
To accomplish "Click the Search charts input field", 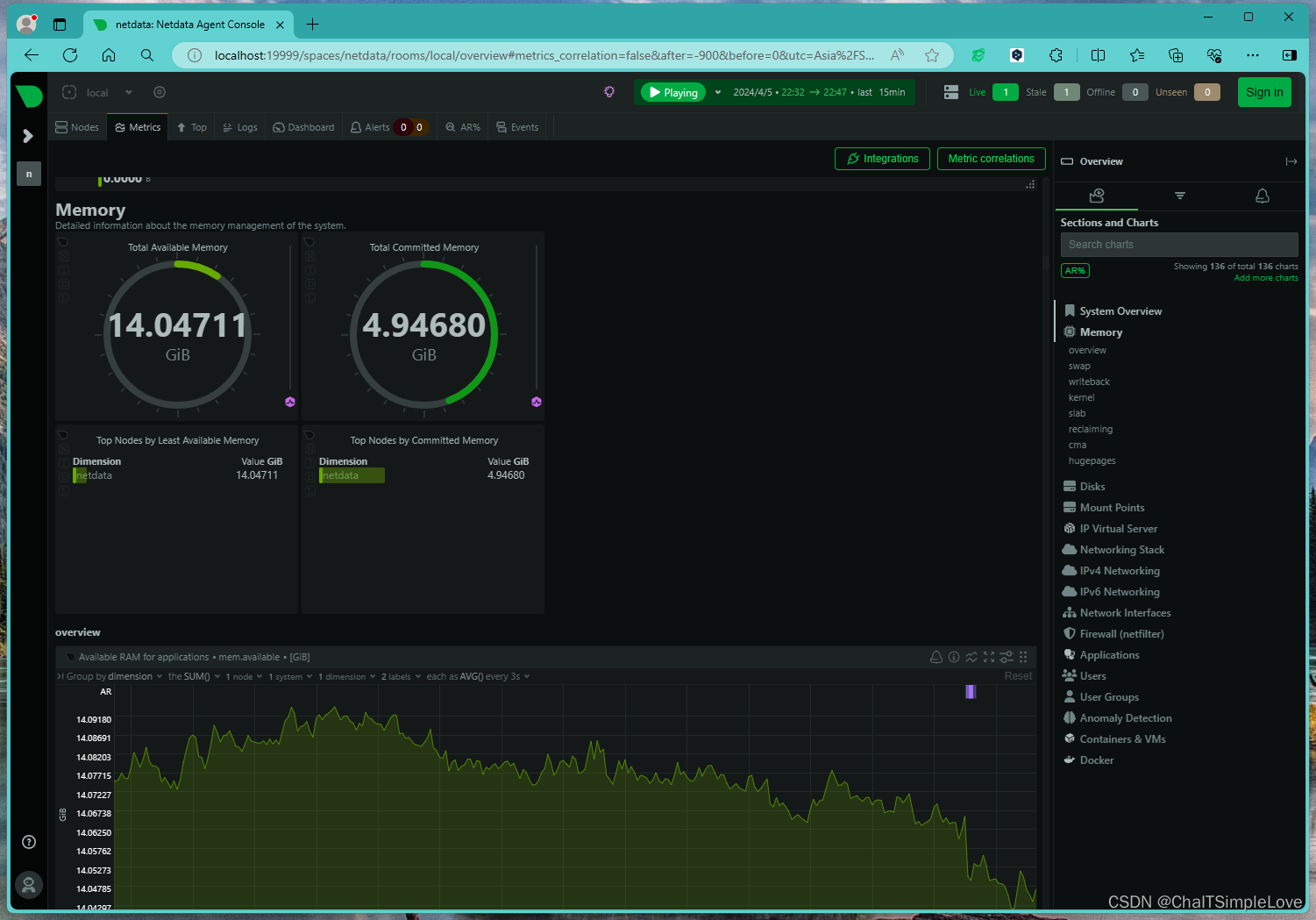I will click(1179, 245).
